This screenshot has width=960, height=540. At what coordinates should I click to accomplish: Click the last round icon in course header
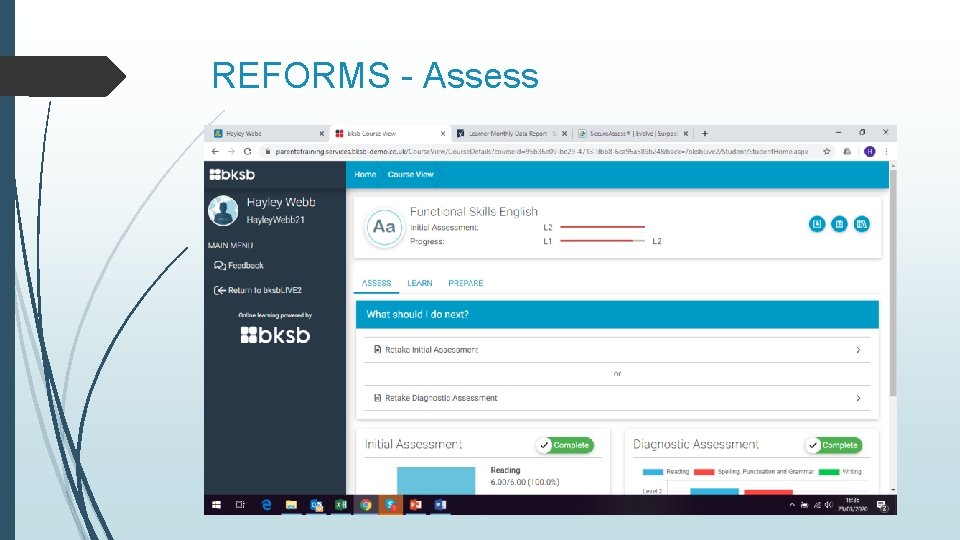[861, 224]
